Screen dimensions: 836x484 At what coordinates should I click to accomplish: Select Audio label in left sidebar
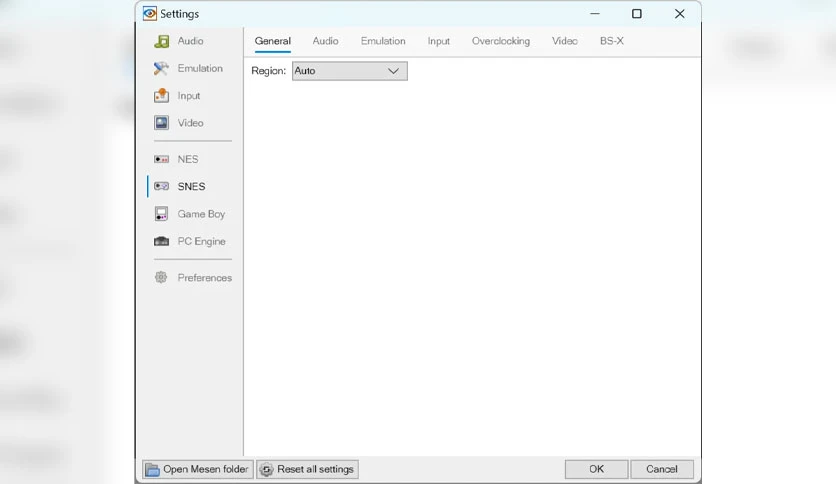190,41
